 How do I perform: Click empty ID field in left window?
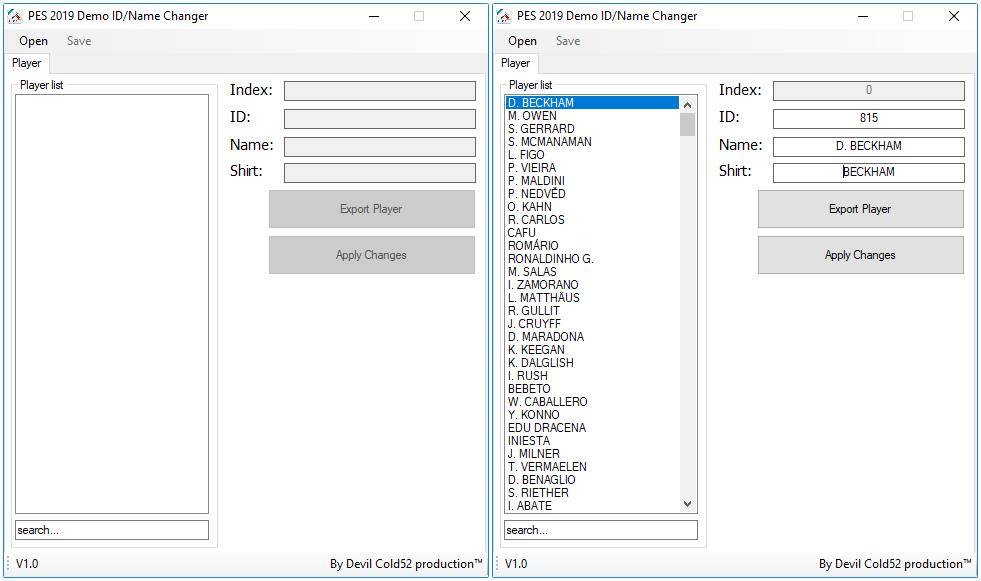380,119
